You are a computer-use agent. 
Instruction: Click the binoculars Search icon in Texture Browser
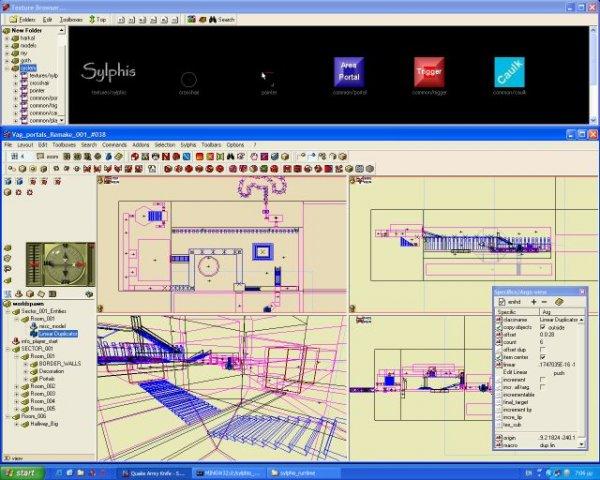coord(213,19)
